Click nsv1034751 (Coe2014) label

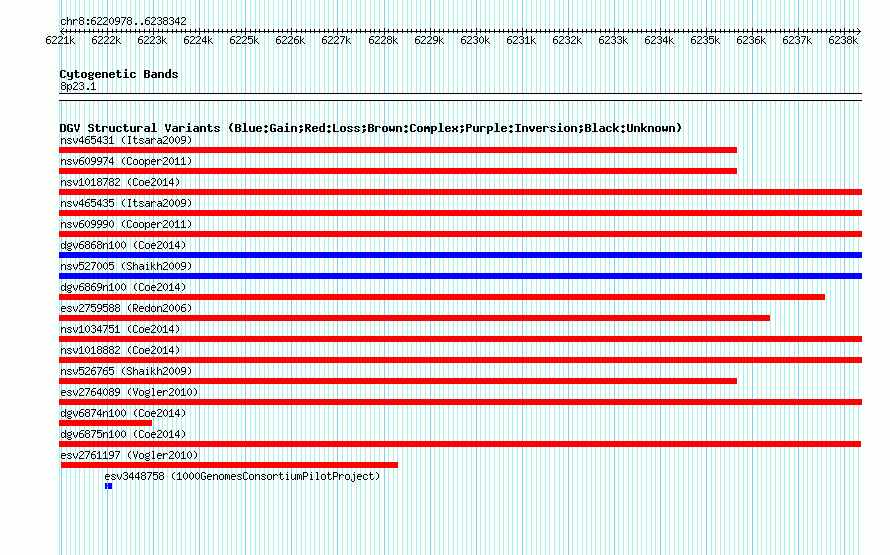point(120,329)
